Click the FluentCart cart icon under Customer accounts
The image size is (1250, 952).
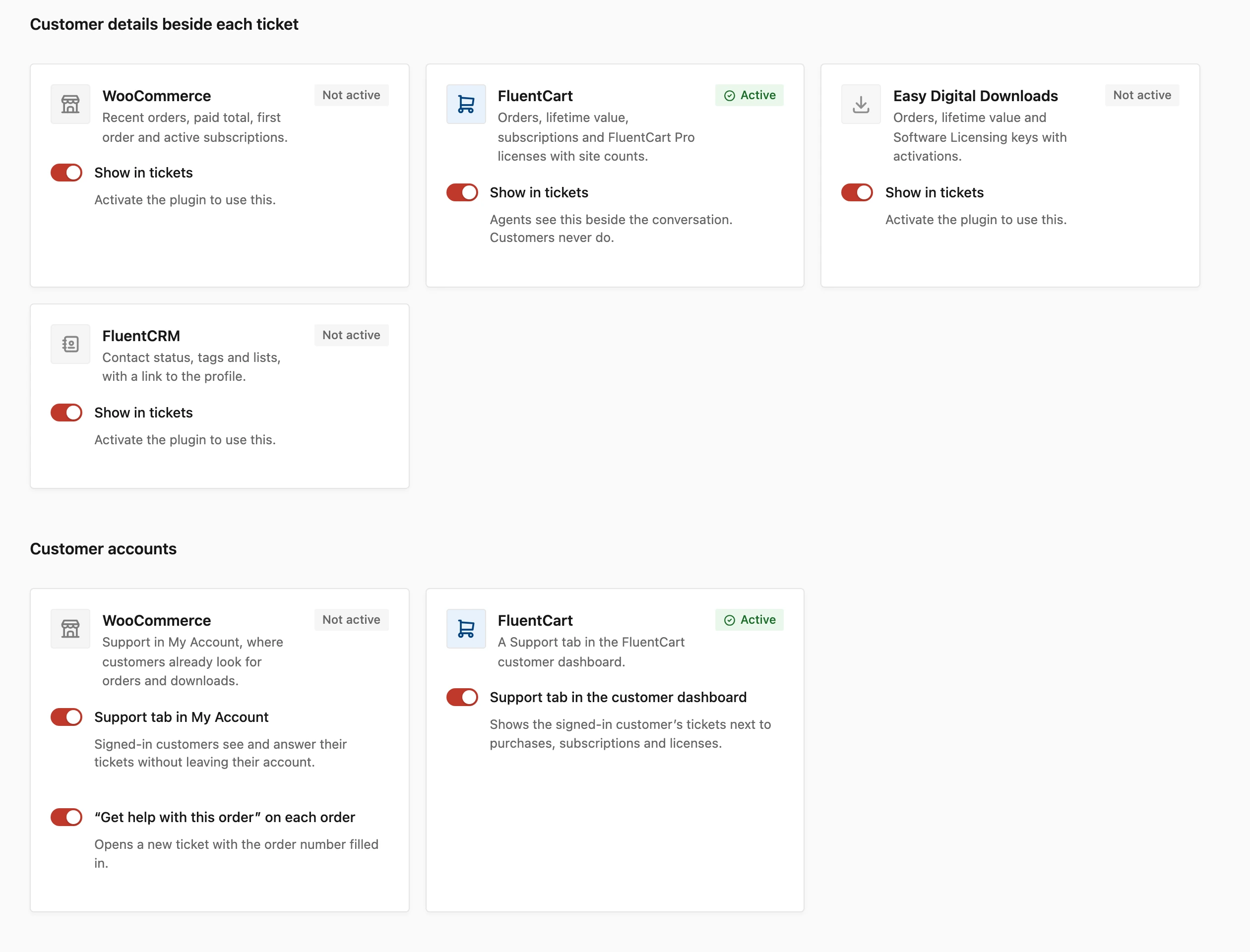tap(466, 629)
